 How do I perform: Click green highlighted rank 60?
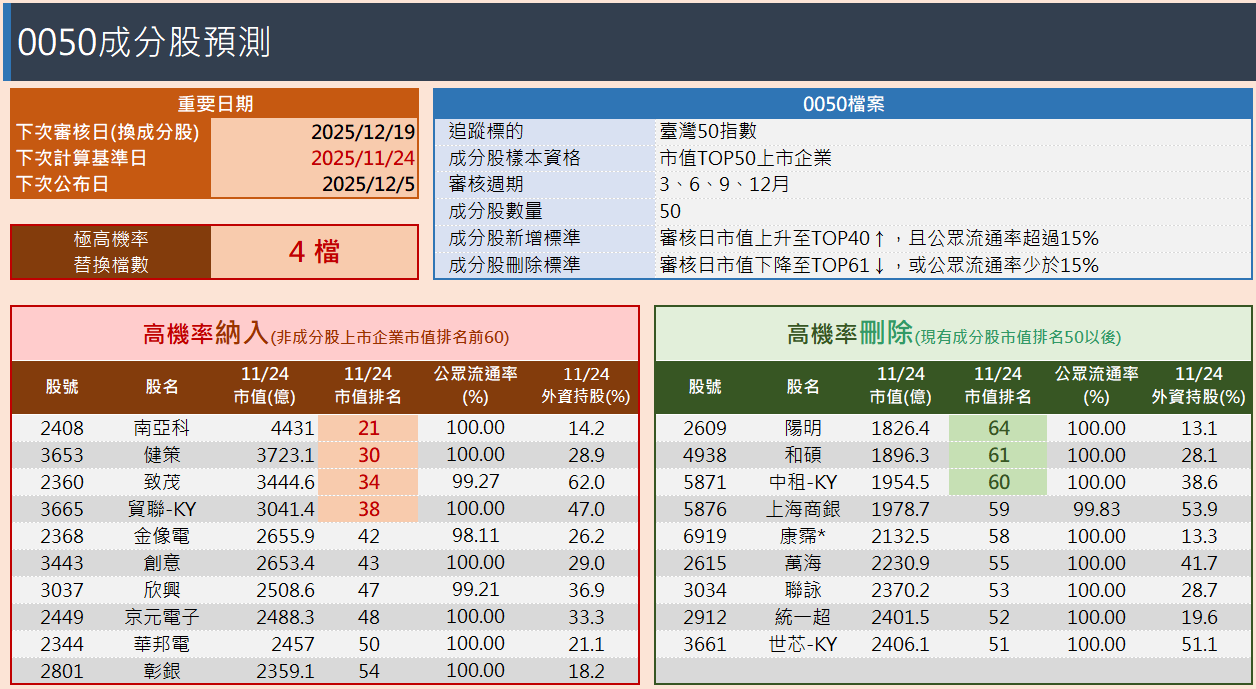[x=998, y=482]
